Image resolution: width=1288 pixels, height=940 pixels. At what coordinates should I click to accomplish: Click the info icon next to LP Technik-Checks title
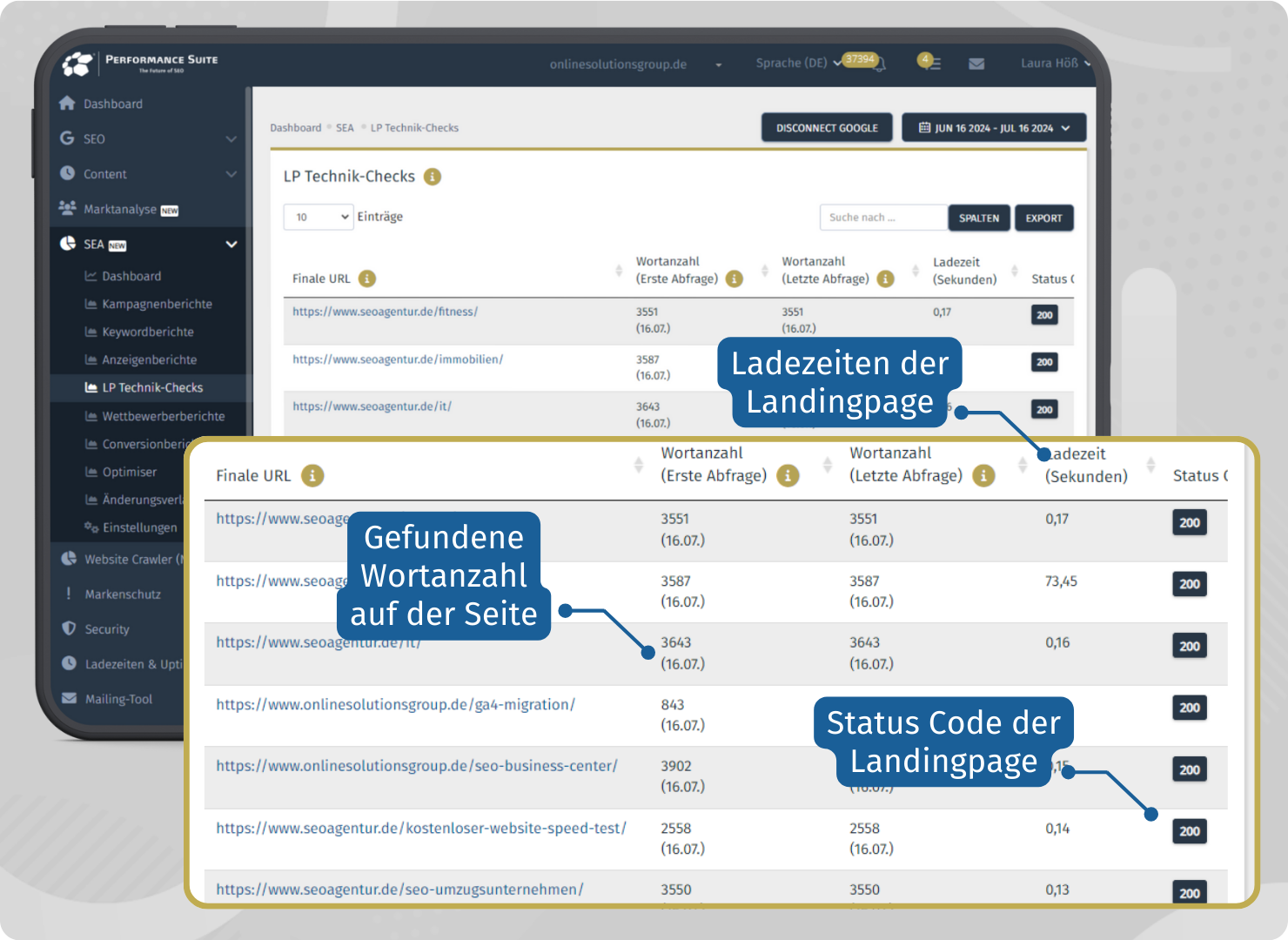pos(433,177)
